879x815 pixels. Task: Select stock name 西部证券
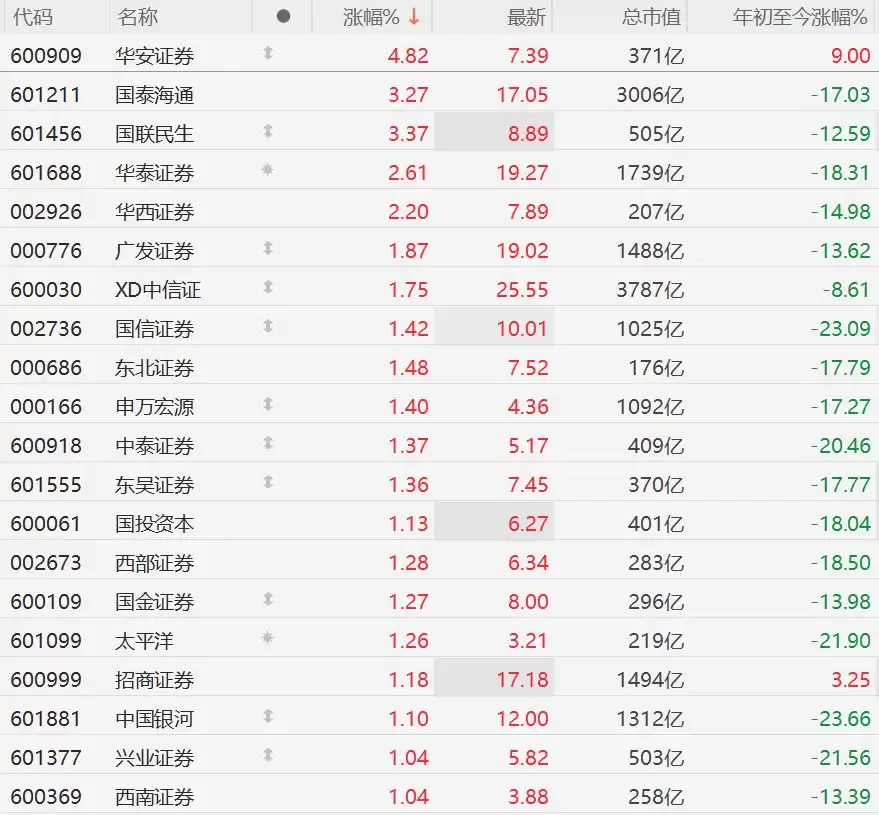pyautogui.click(x=154, y=562)
